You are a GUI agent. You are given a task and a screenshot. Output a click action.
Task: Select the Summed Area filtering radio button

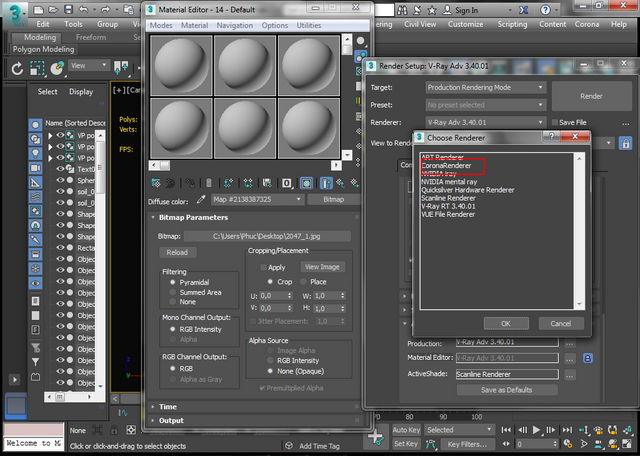(173, 292)
